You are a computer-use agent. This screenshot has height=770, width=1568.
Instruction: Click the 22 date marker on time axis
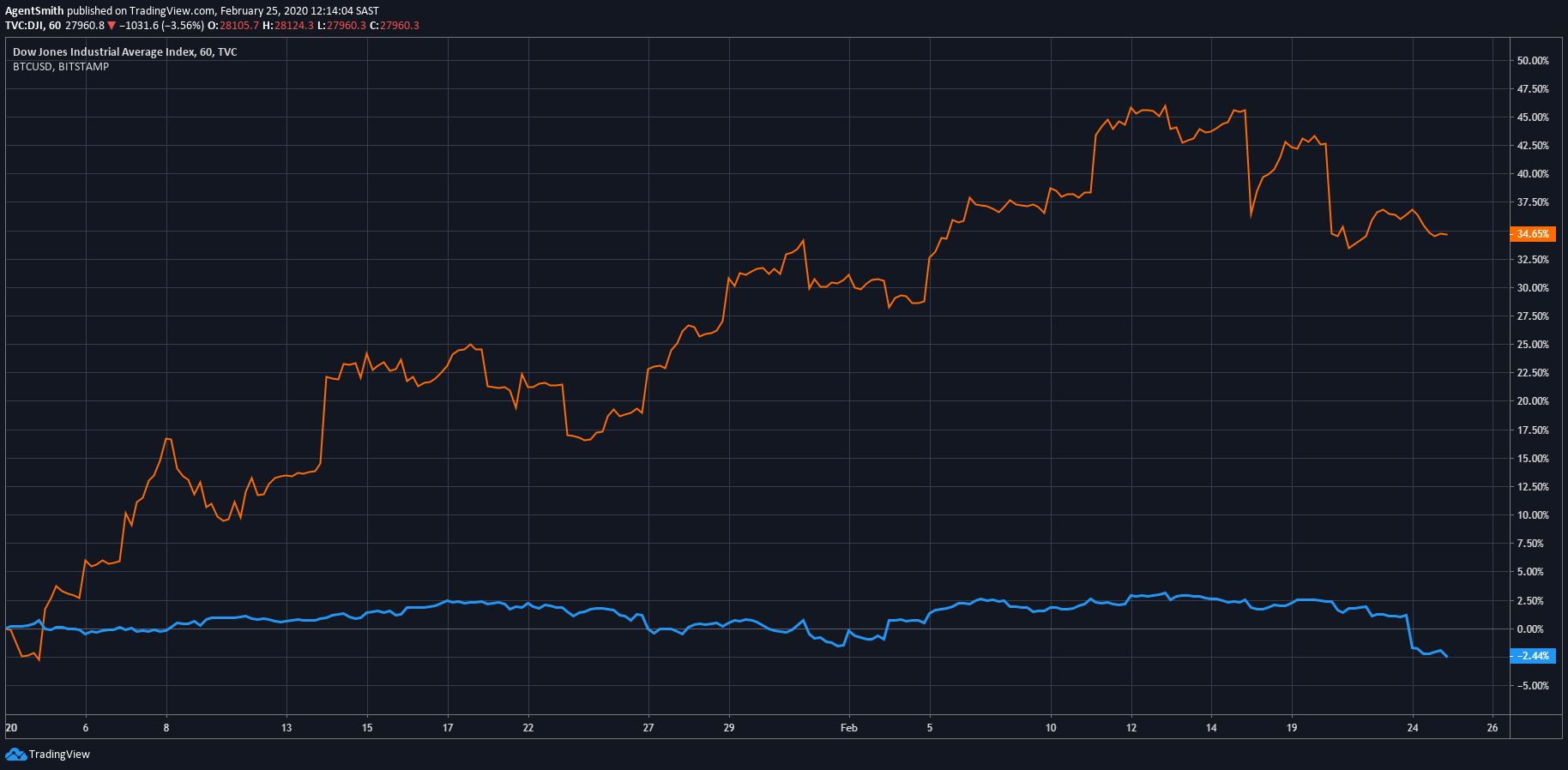[528, 728]
